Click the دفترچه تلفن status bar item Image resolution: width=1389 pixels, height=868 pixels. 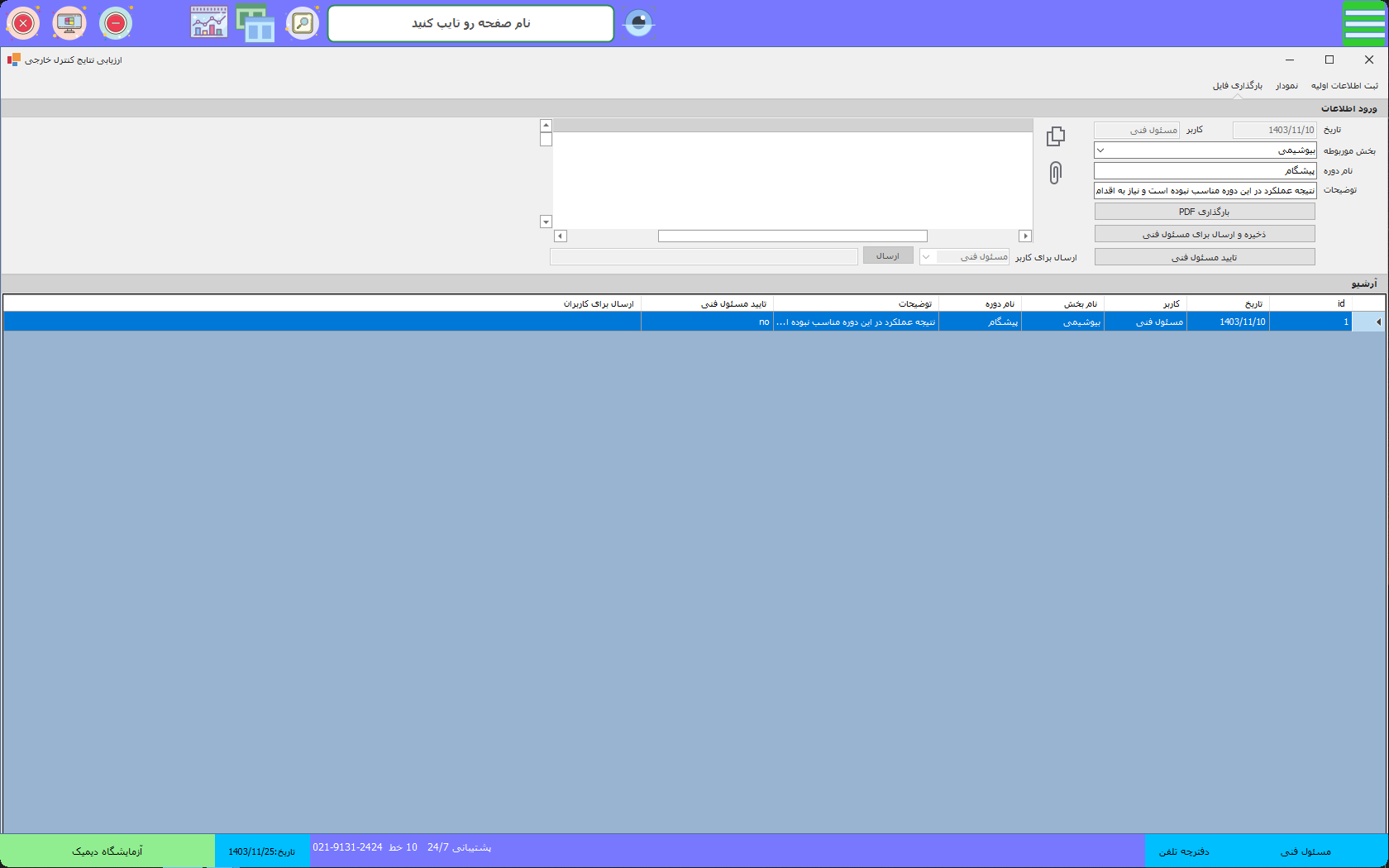pos(1184,851)
